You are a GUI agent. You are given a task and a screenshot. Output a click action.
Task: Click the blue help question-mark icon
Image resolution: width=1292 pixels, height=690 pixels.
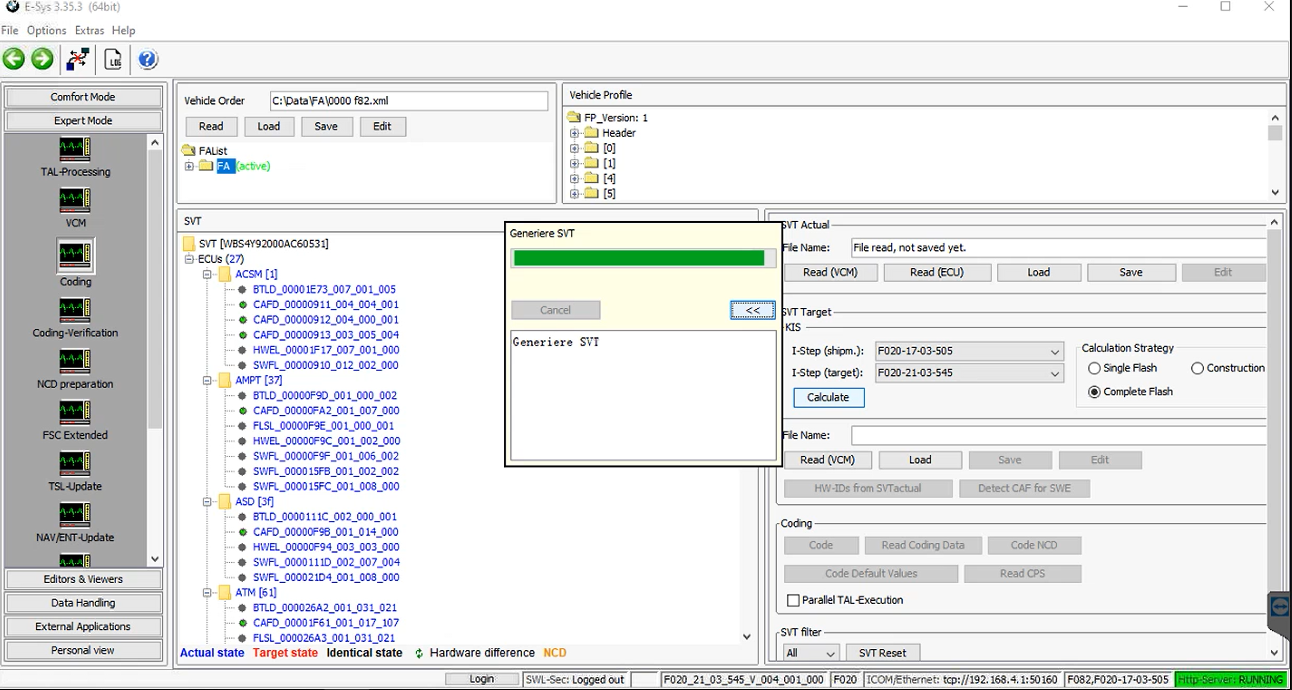click(148, 59)
